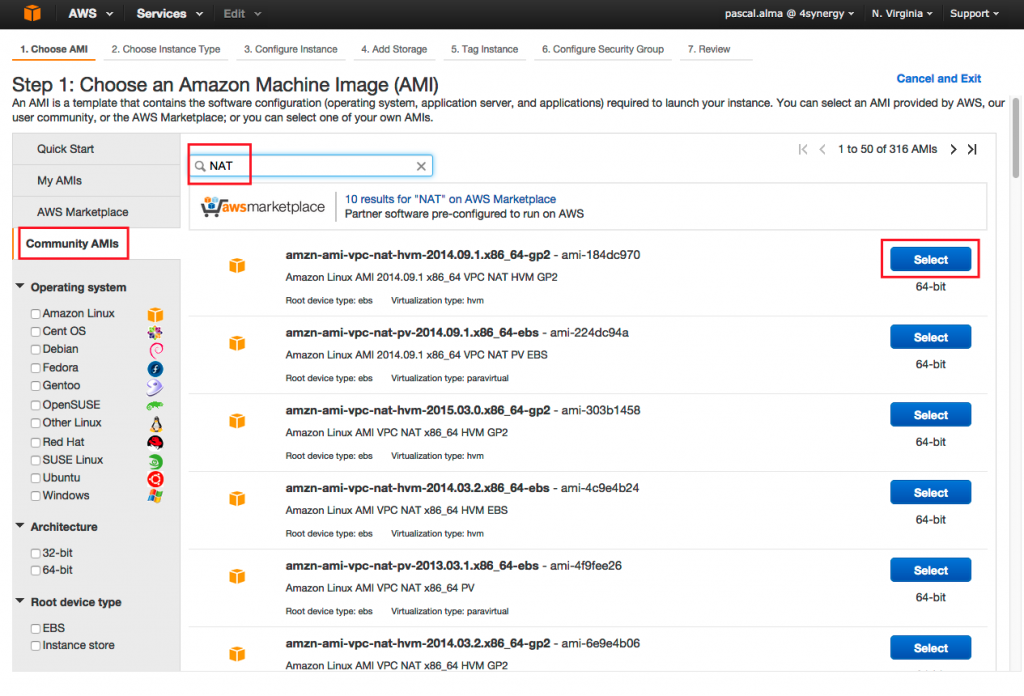Go to the first page of AMIs

click(x=803, y=150)
